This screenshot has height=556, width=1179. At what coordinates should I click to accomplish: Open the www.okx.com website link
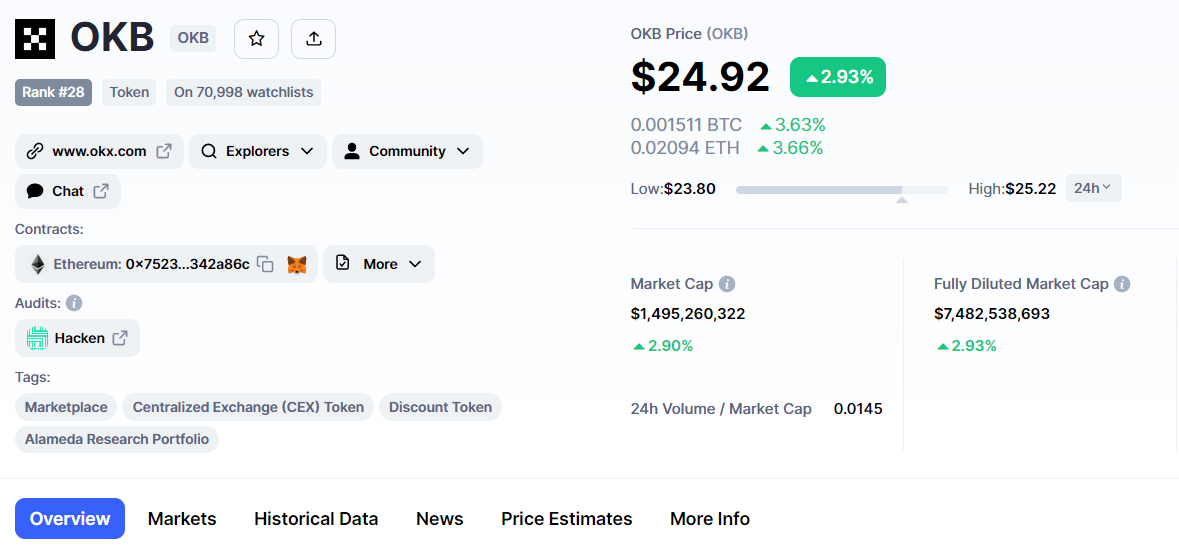pyautogui.click(x=99, y=151)
